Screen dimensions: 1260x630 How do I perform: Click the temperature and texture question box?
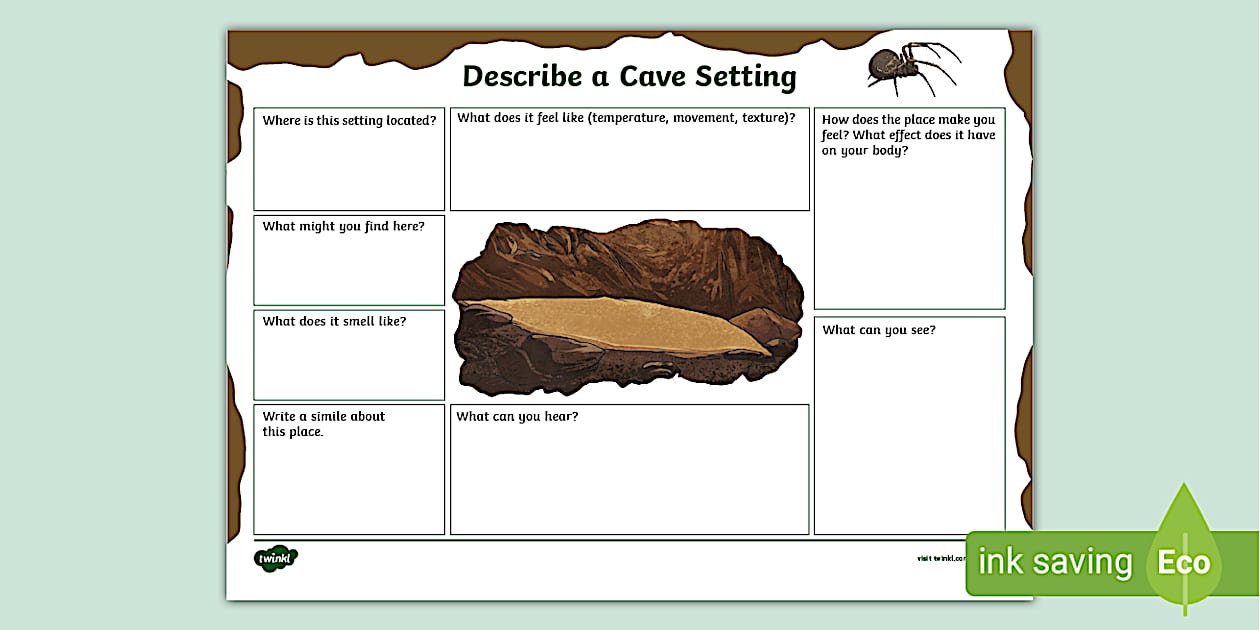pos(630,160)
